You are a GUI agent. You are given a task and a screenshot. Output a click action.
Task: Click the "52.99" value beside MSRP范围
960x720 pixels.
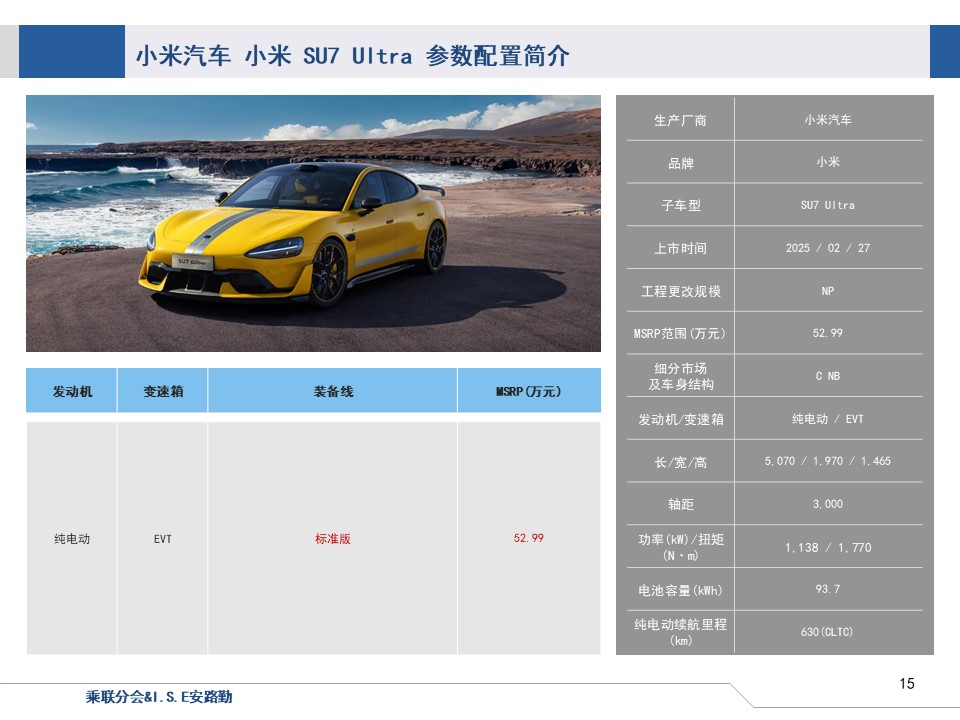[828, 333]
